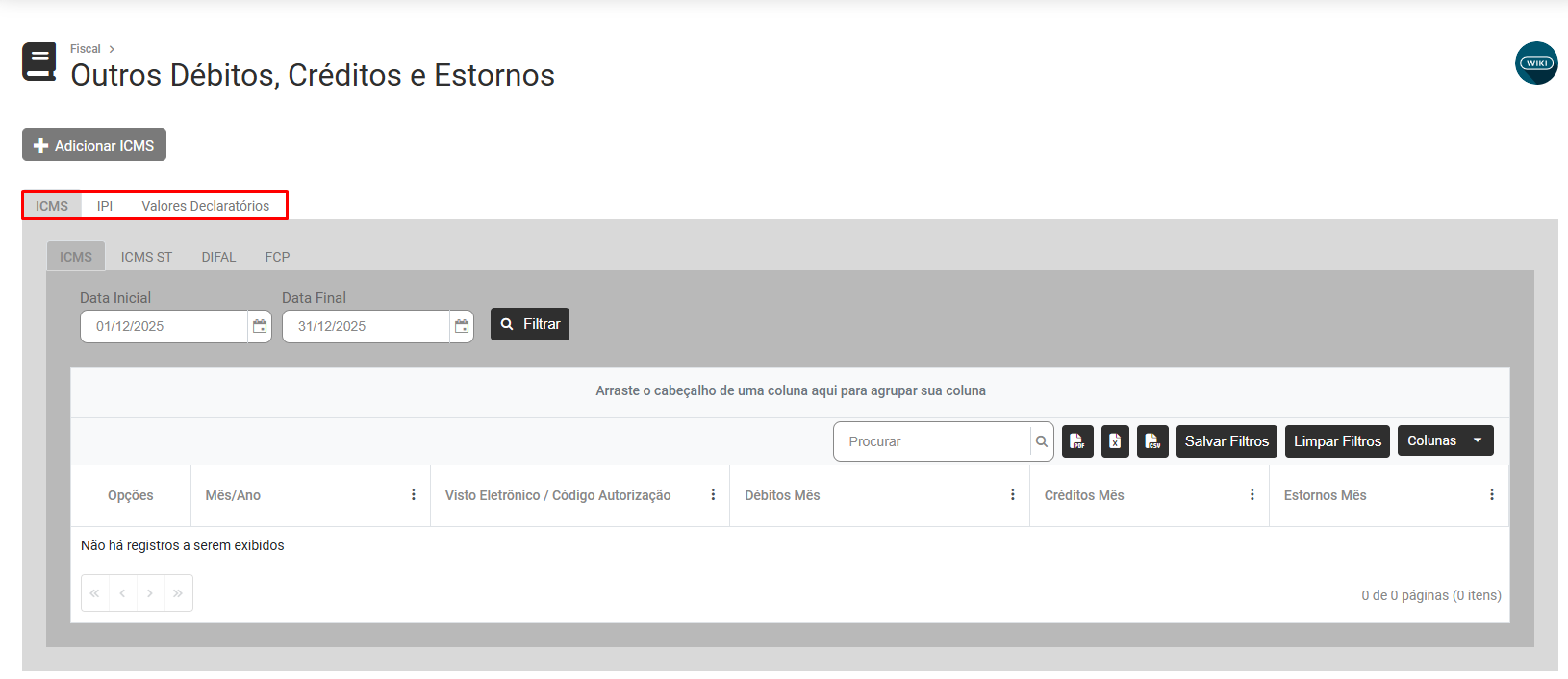Image resolution: width=1568 pixels, height=679 pixels.
Task: Export the grid to CSV
Action: click(1152, 441)
